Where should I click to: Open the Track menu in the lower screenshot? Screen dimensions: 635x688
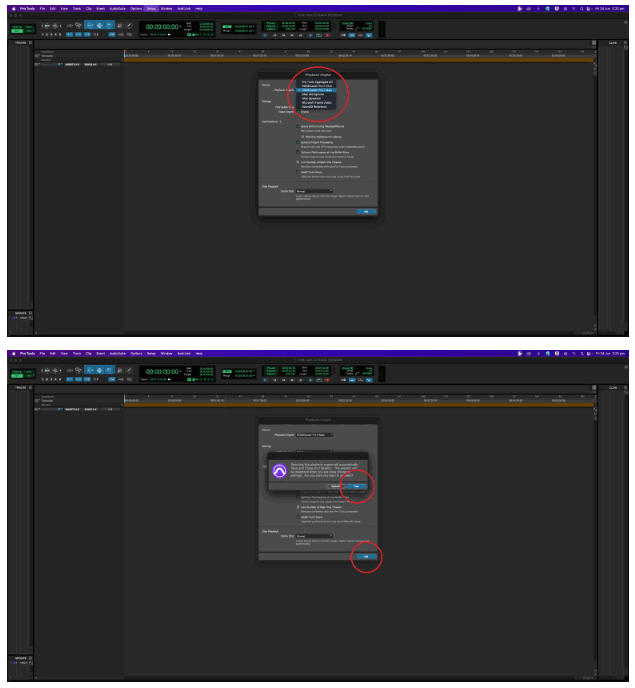tap(77, 353)
